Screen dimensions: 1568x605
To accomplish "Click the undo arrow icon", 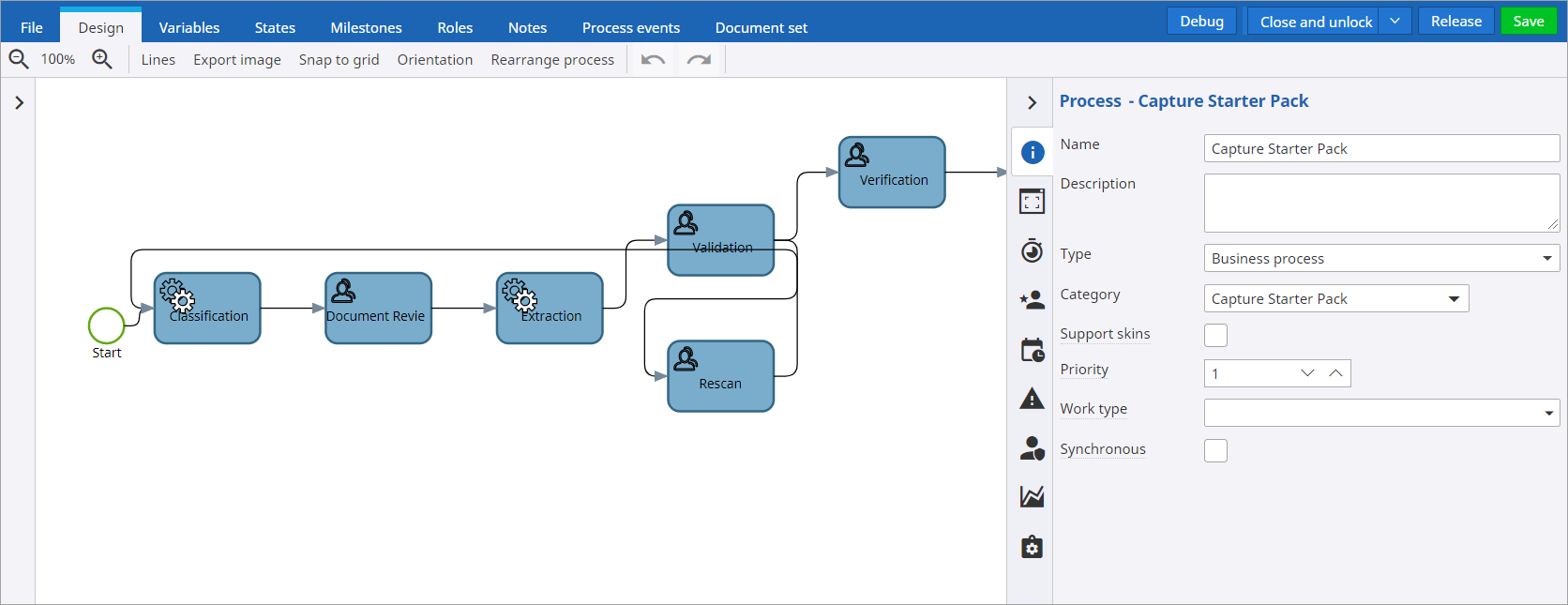I will 653,60.
